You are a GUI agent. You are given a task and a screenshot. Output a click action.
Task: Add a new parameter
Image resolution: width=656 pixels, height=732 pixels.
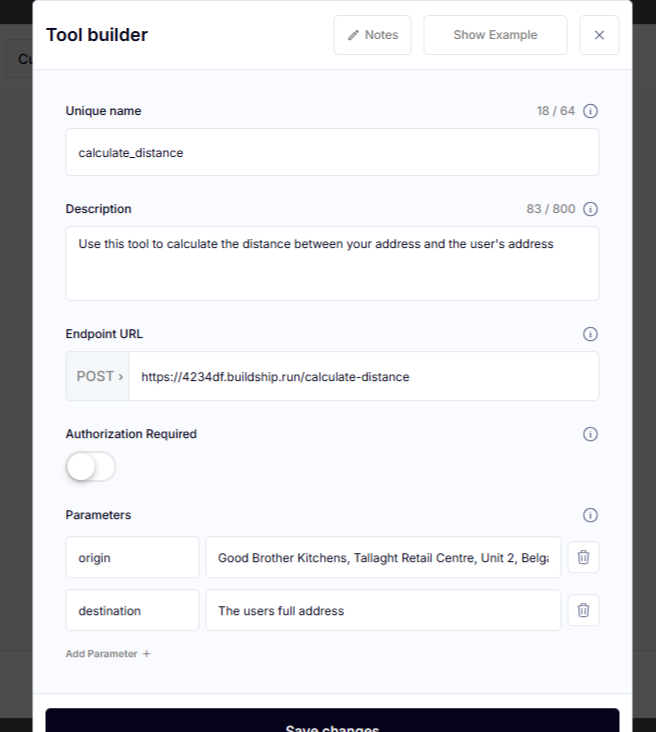tap(108, 654)
